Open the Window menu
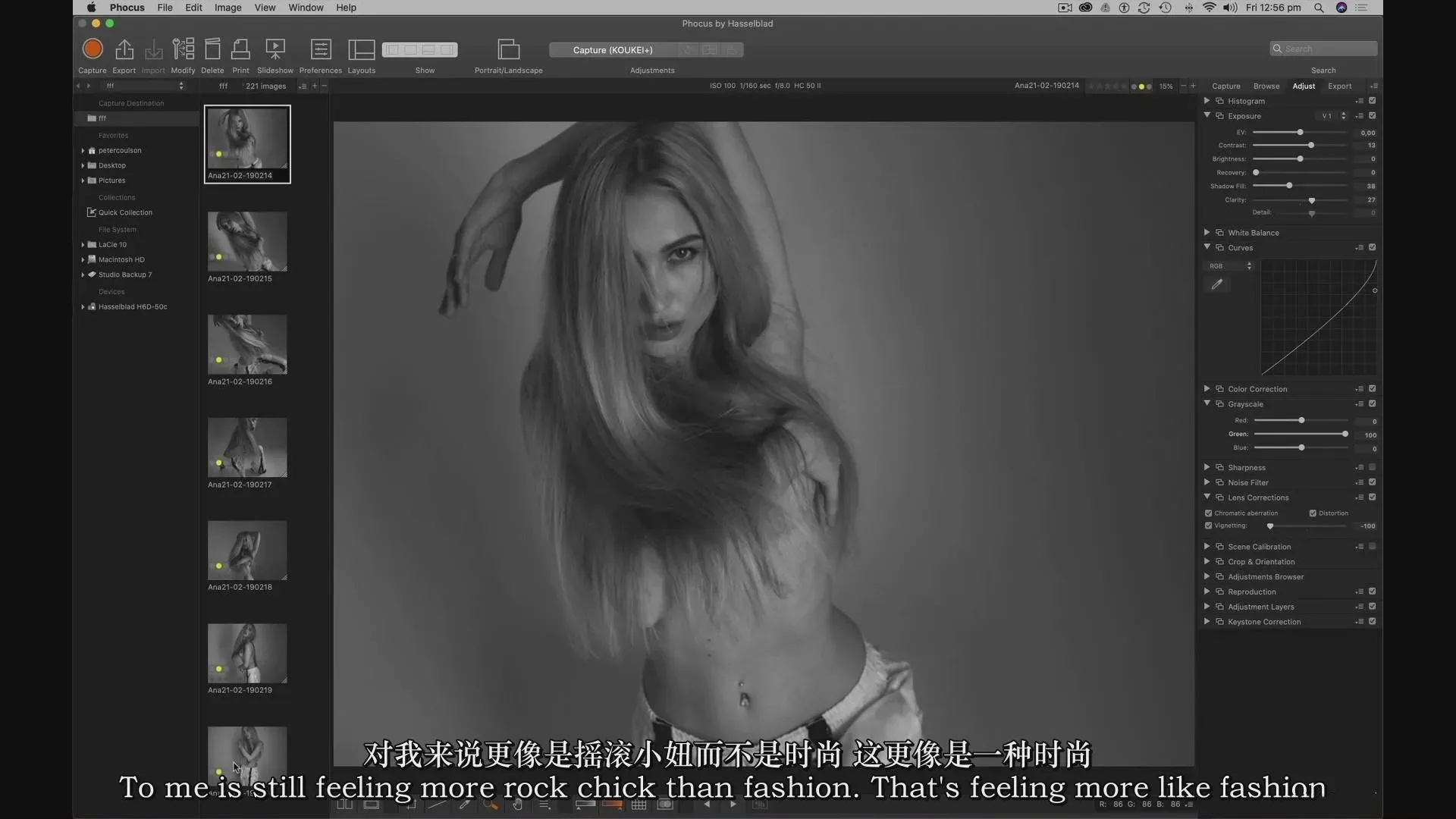 [306, 8]
